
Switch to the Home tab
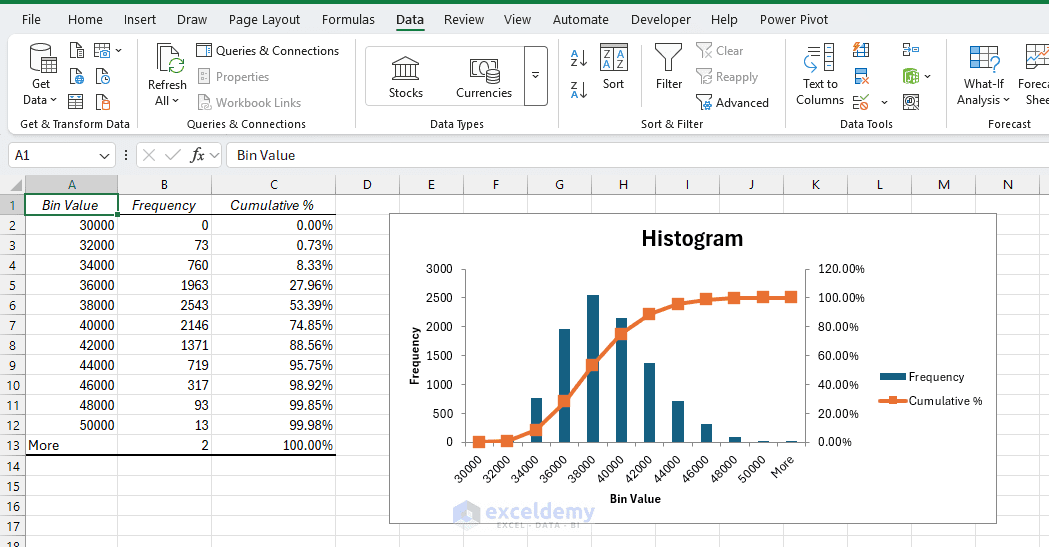tap(85, 19)
